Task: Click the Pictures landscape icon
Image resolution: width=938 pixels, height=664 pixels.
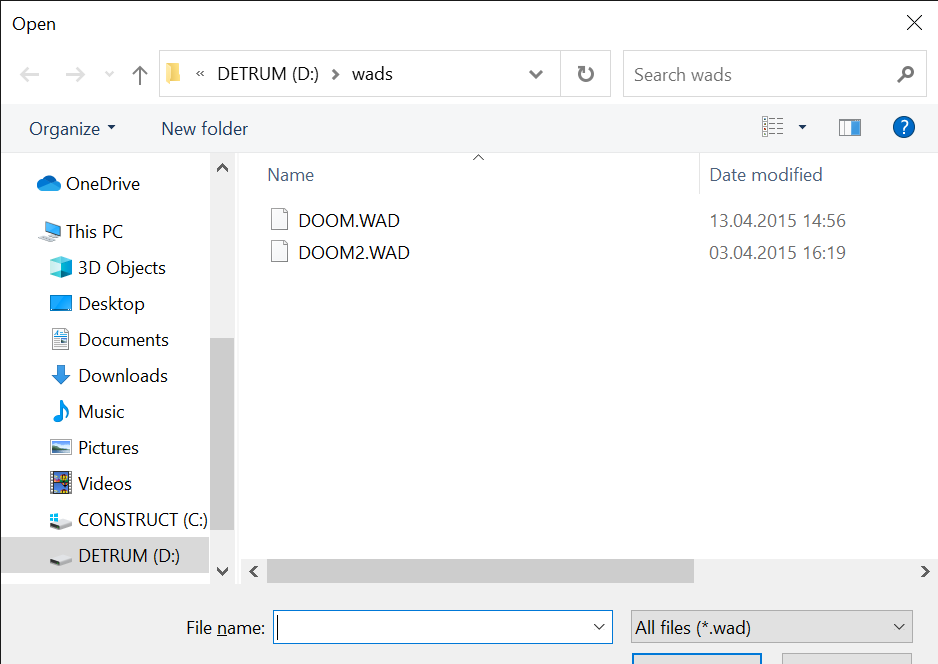Action: tap(60, 447)
